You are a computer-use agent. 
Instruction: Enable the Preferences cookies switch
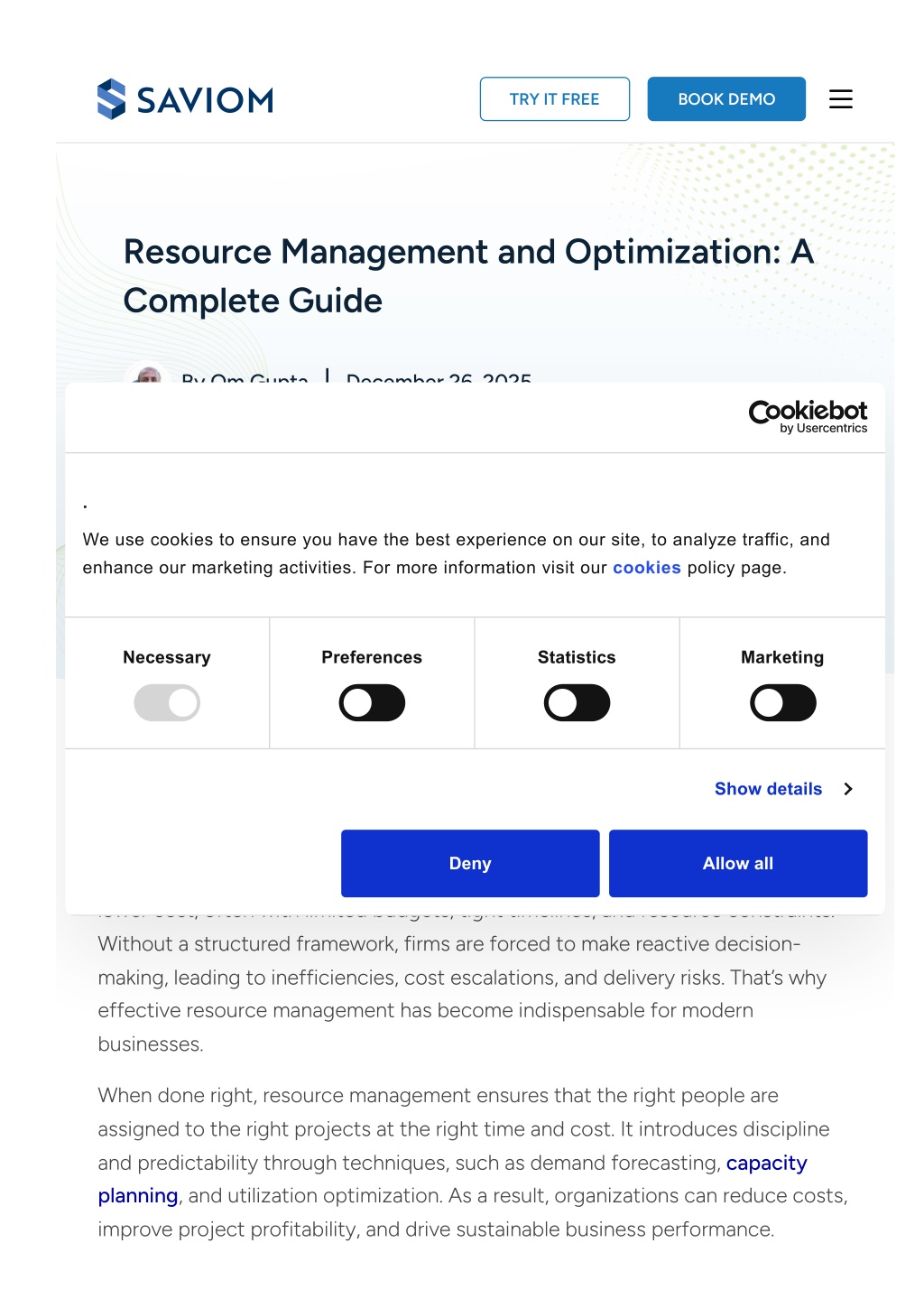(372, 703)
